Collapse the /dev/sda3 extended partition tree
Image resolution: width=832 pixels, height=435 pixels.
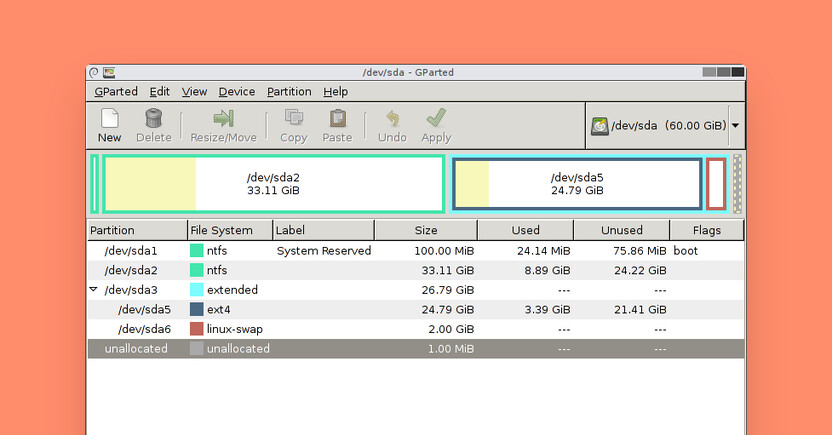pyautogui.click(x=94, y=290)
